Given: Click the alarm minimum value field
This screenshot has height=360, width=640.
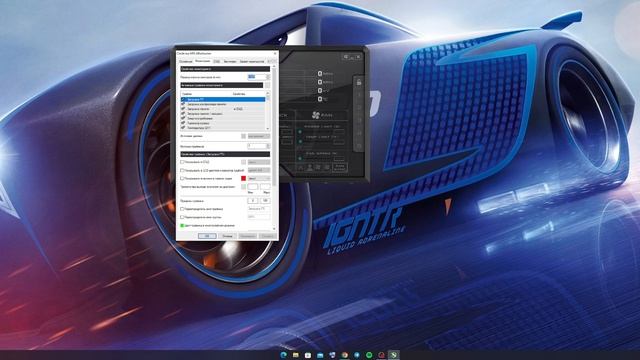Looking at the screenshot, I should tap(253, 187).
